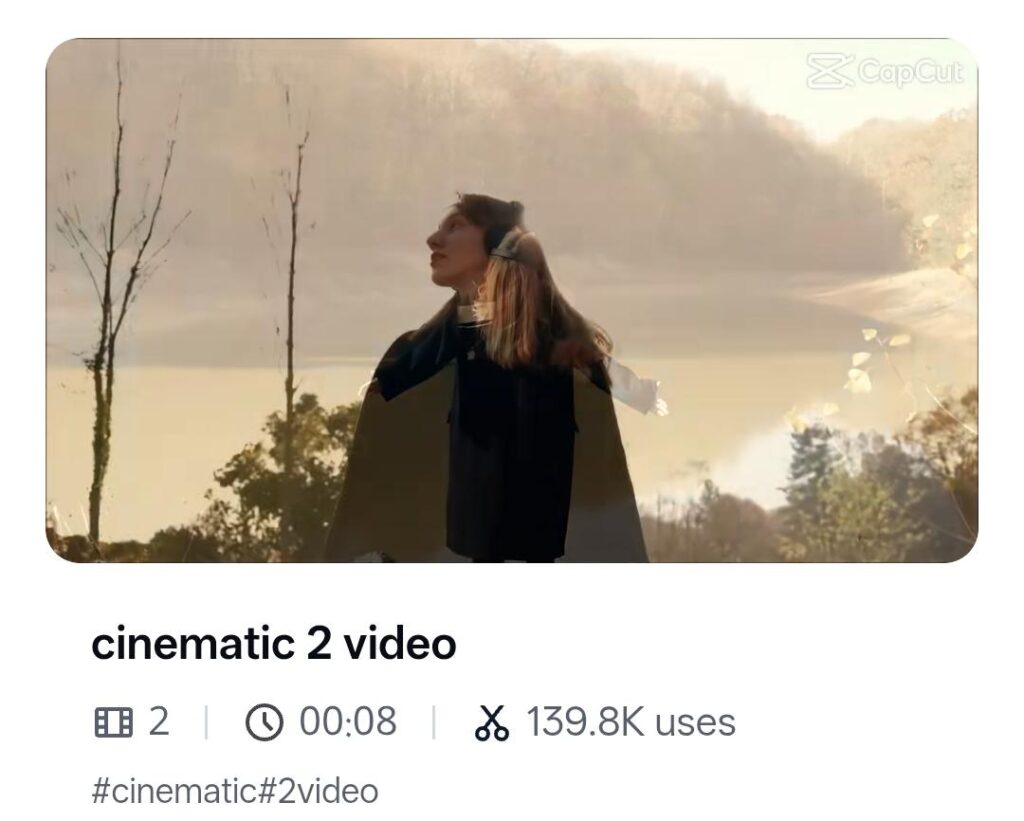Click the "cinematic 2 video" title
This screenshot has width=1024, height=821.
273,644
